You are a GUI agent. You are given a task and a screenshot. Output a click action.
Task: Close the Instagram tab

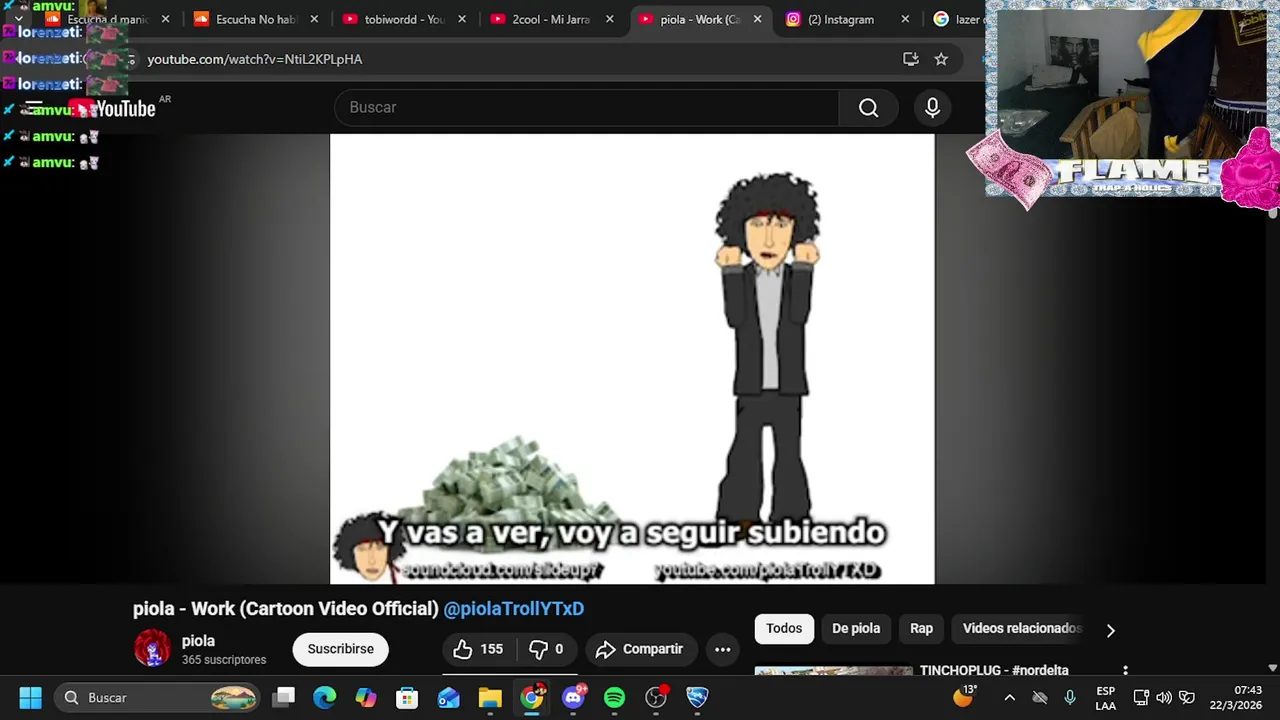coord(905,19)
